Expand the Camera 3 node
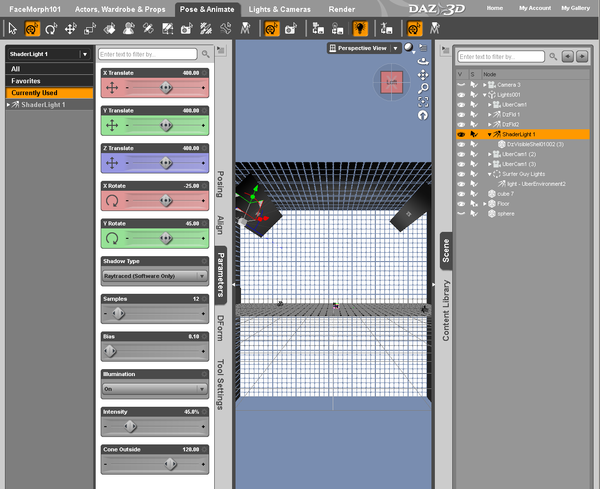 click(x=484, y=85)
